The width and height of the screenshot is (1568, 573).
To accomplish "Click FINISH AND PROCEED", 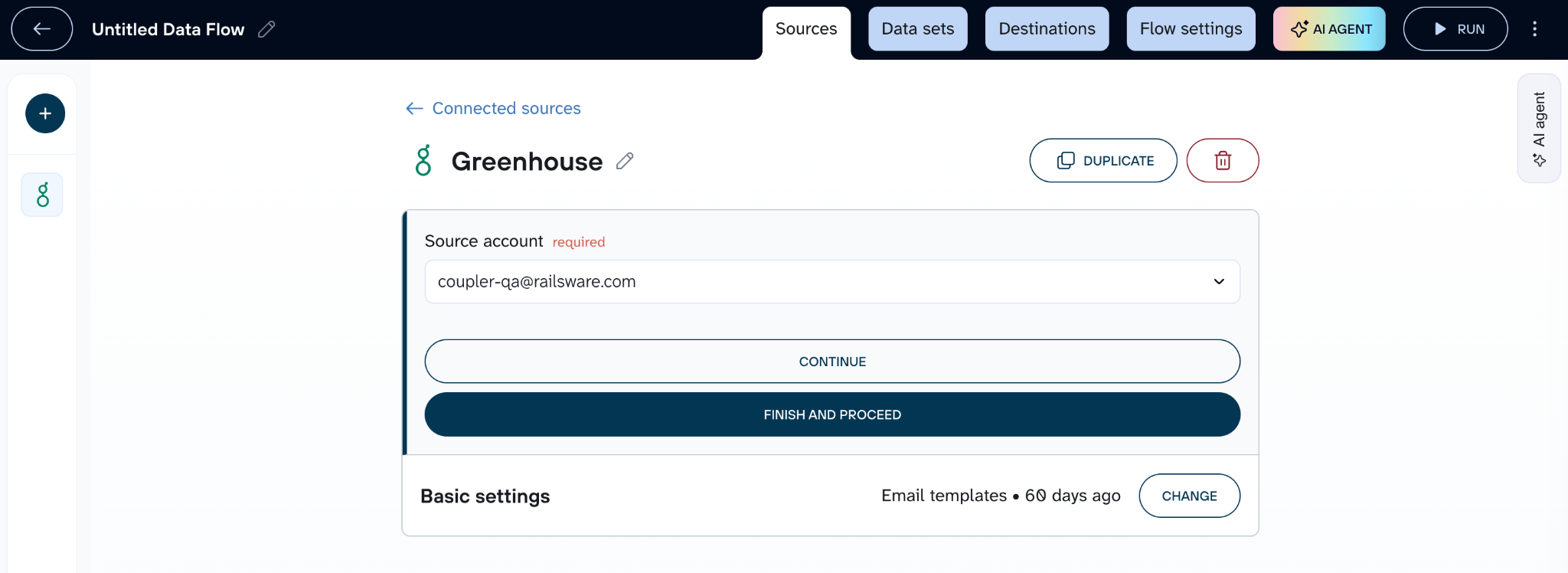I will point(832,414).
